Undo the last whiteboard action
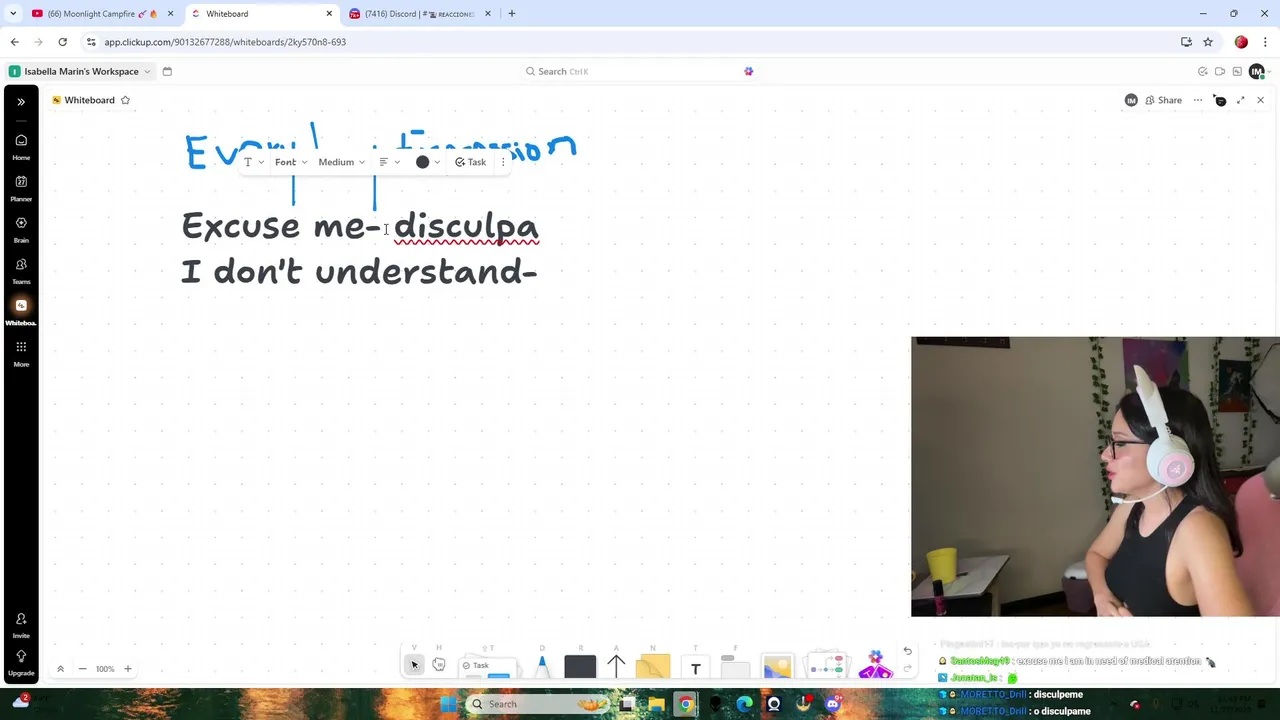Viewport: 1280px width, 720px height. point(907,652)
